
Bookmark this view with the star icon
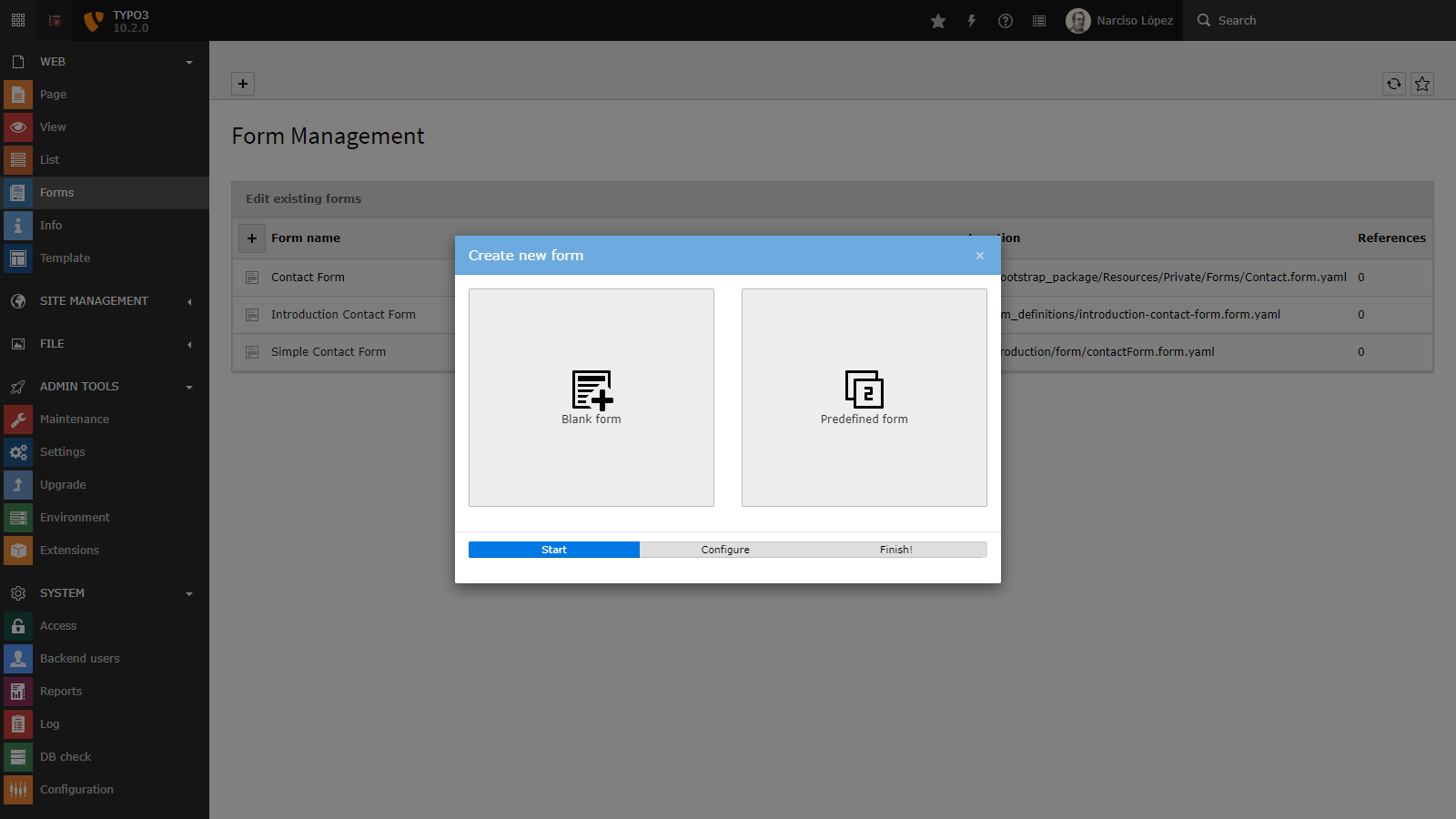click(1421, 84)
